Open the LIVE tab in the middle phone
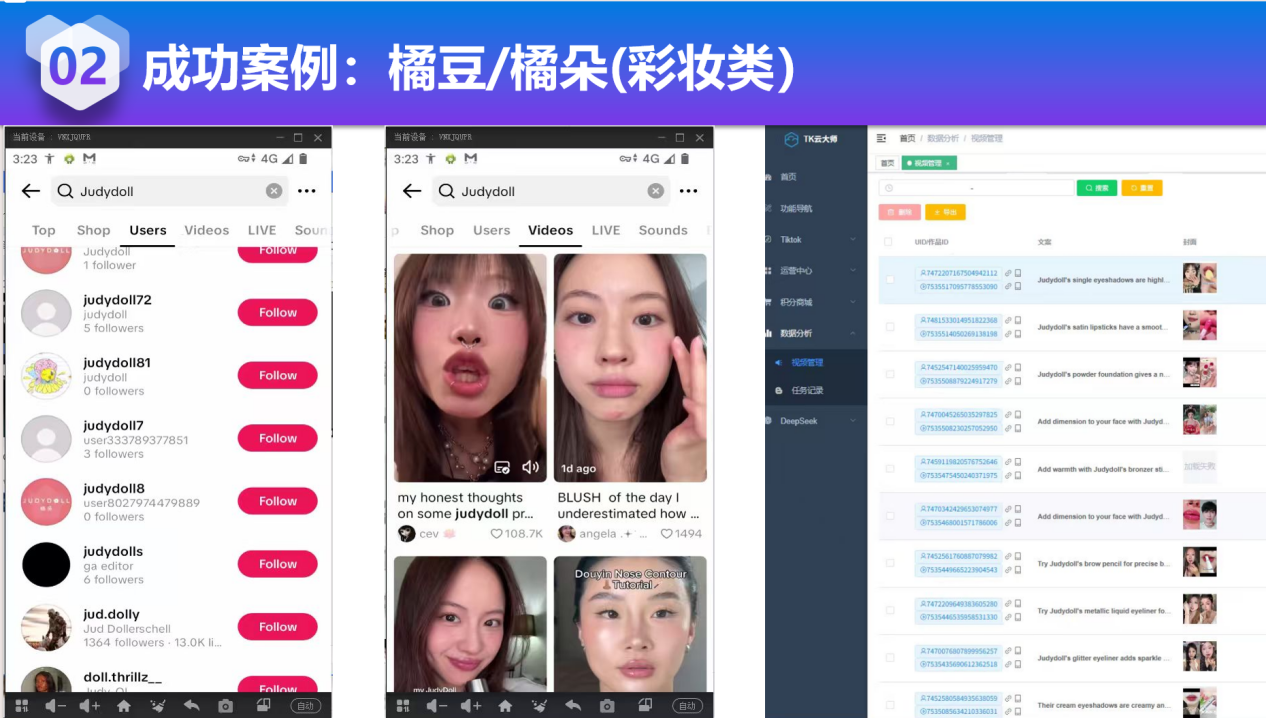This screenshot has width=1266, height=718. 606,230
